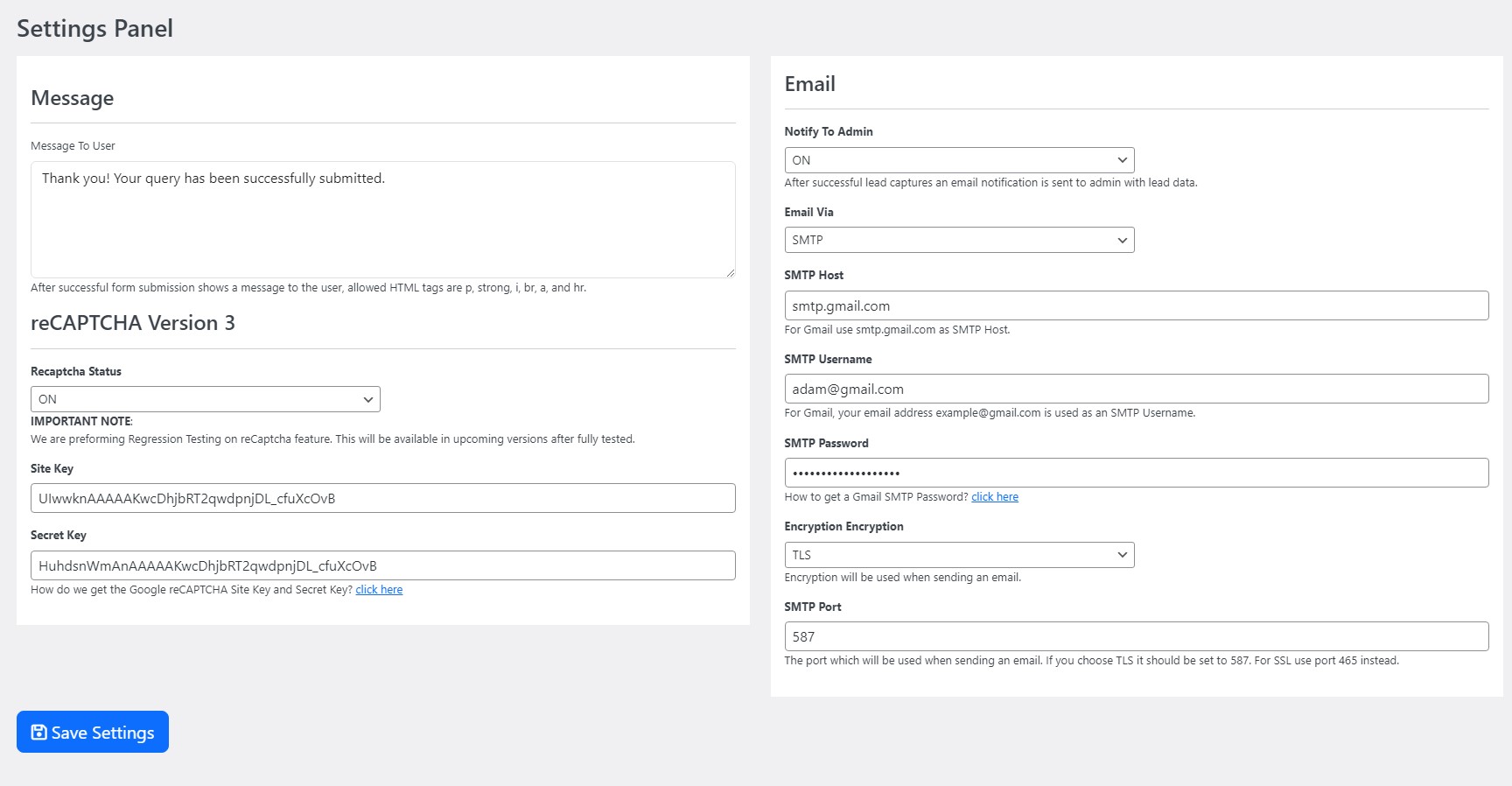Click the 'SMTP Username' label

828,360
